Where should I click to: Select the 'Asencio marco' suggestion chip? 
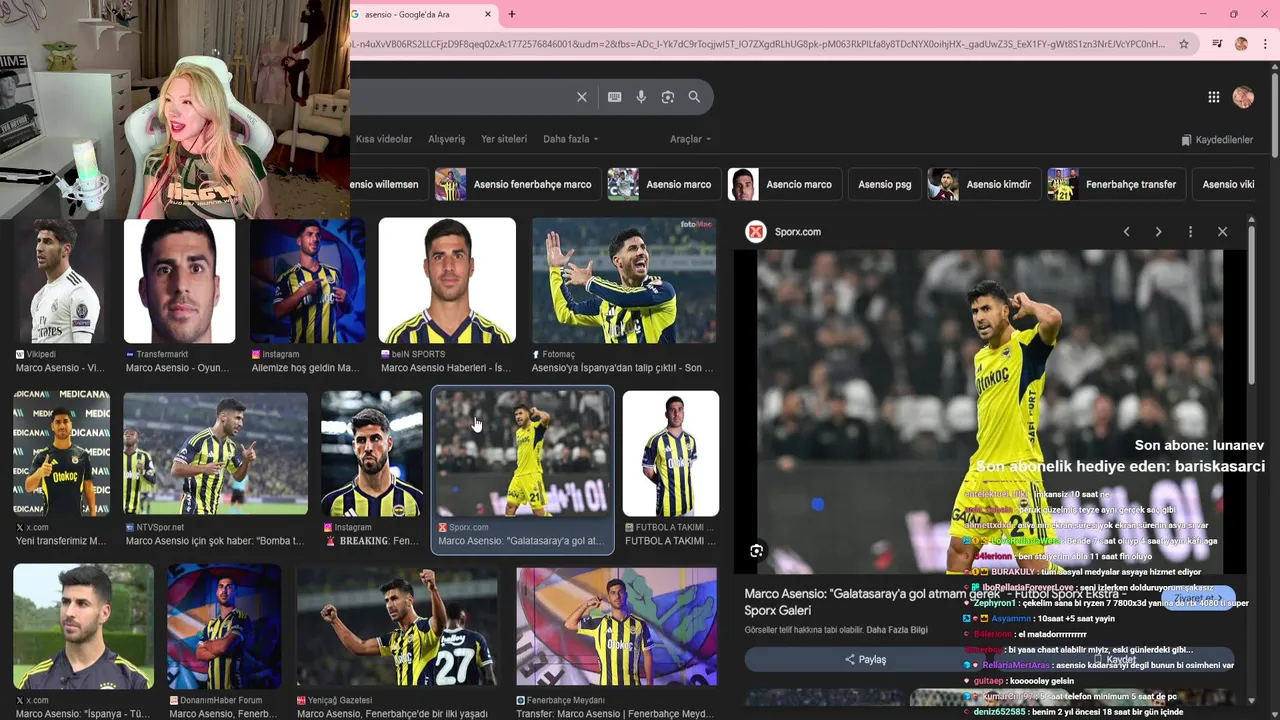[x=784, y=184]
